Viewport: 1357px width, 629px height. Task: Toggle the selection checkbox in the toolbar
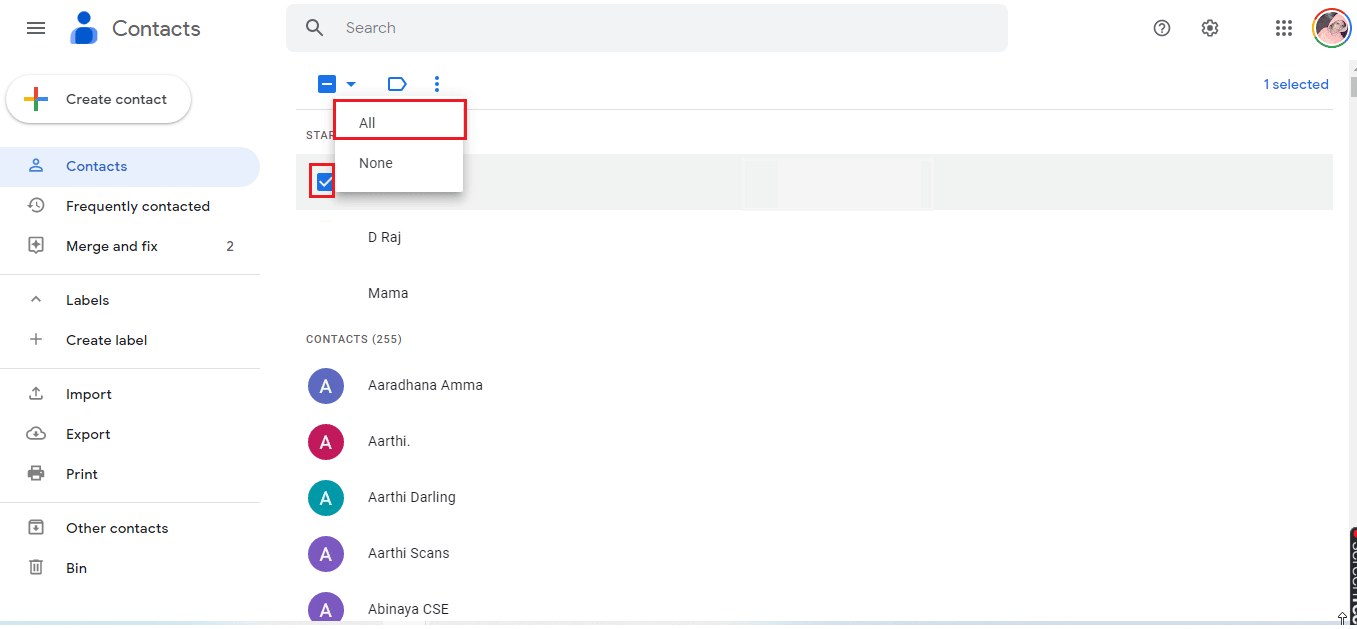[x=327, y=84]
